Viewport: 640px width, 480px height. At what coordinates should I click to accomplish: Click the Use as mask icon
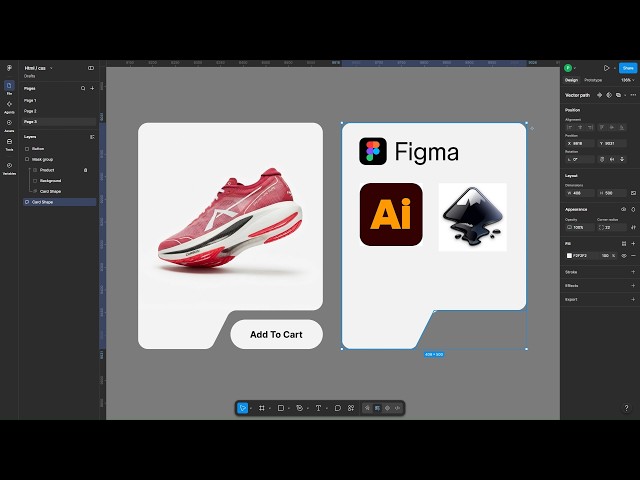click(x=609, y=95)
